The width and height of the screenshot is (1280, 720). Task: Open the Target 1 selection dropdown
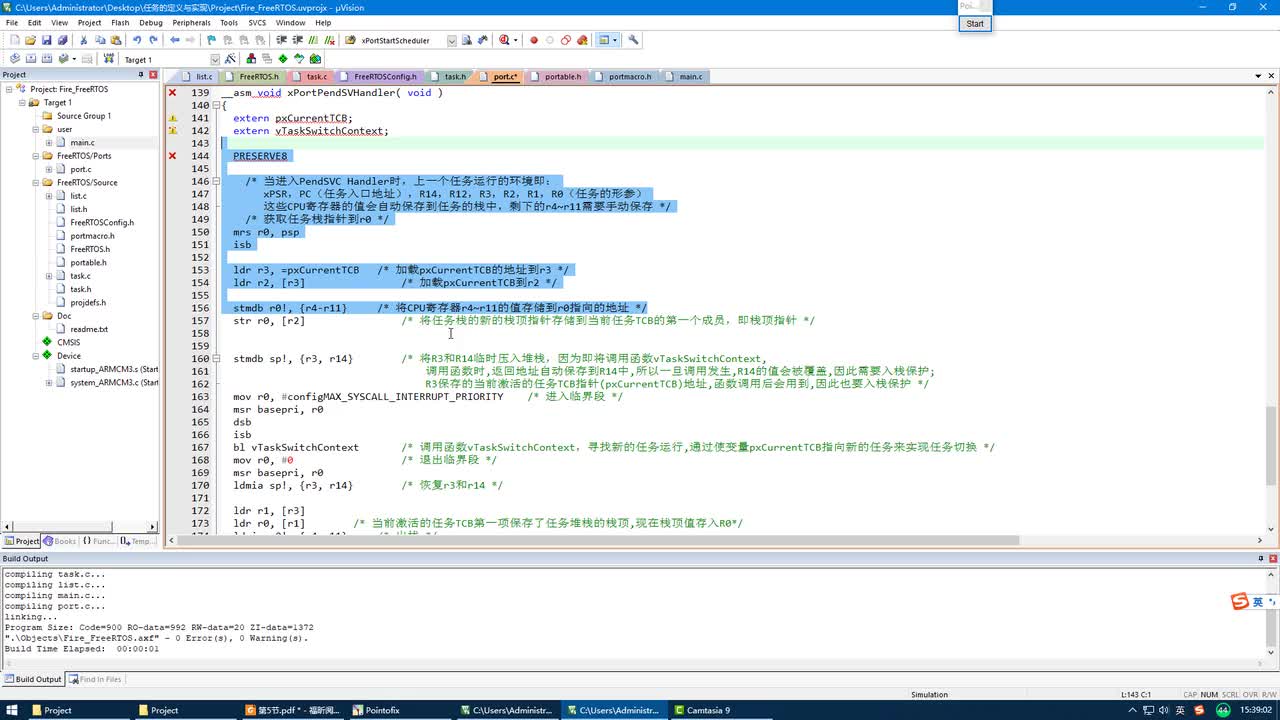tap(215, 60)
